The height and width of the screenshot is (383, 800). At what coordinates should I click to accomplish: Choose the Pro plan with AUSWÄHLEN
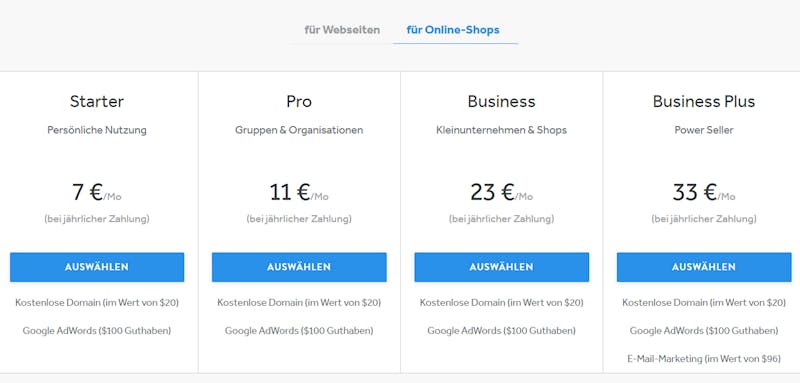(x=299, y=267)
